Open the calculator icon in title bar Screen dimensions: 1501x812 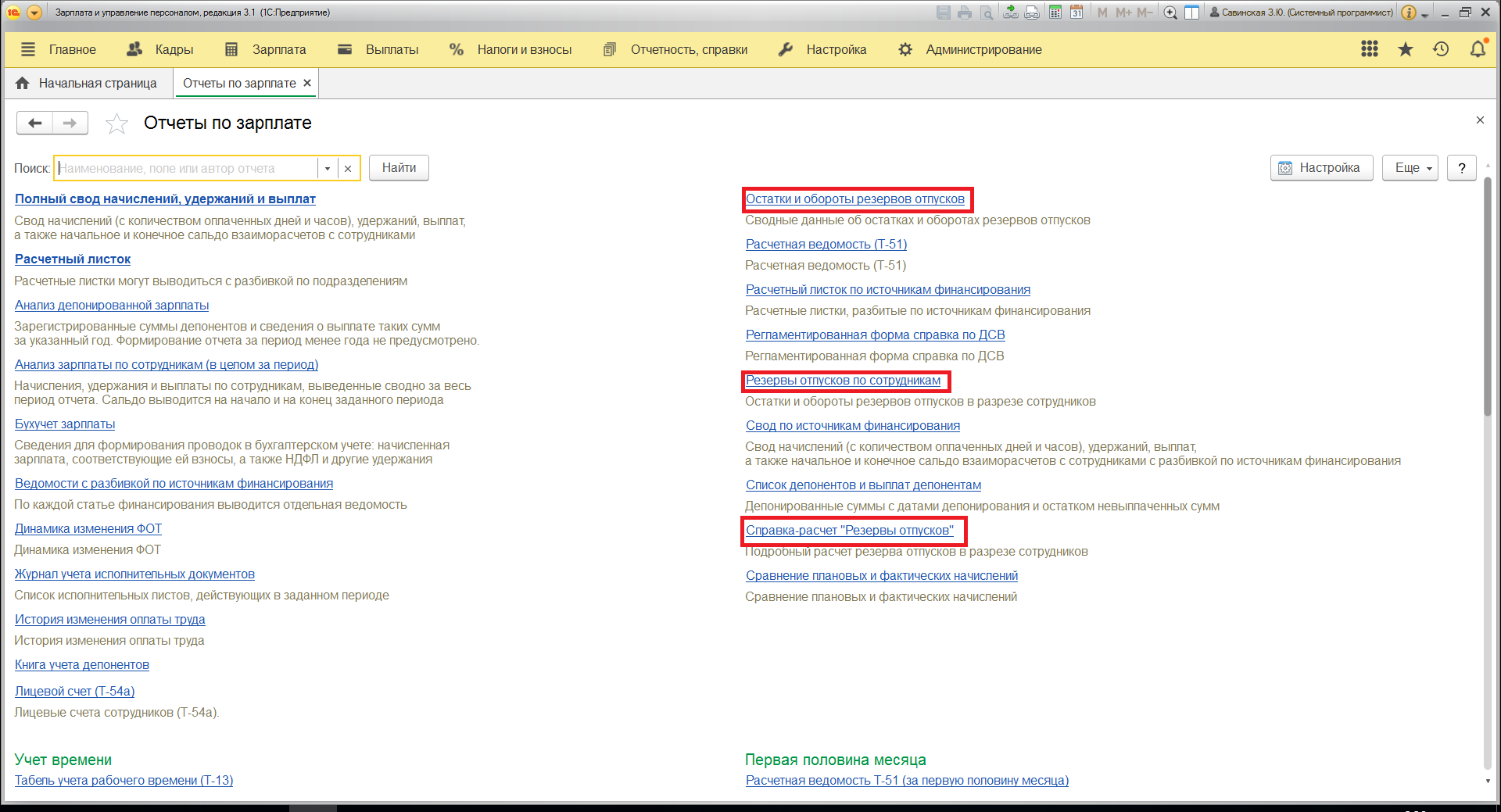click(x=1055, y=13)
